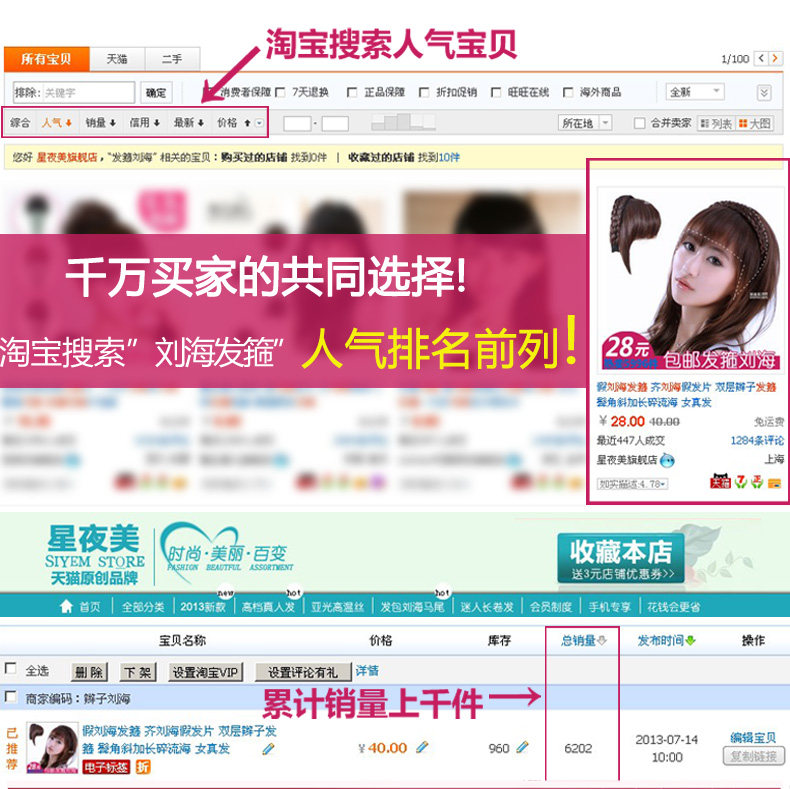The width and height of the screenshot is (790, 789).
Task: Sort results by 销量 sales
Action: coord(100,122)
